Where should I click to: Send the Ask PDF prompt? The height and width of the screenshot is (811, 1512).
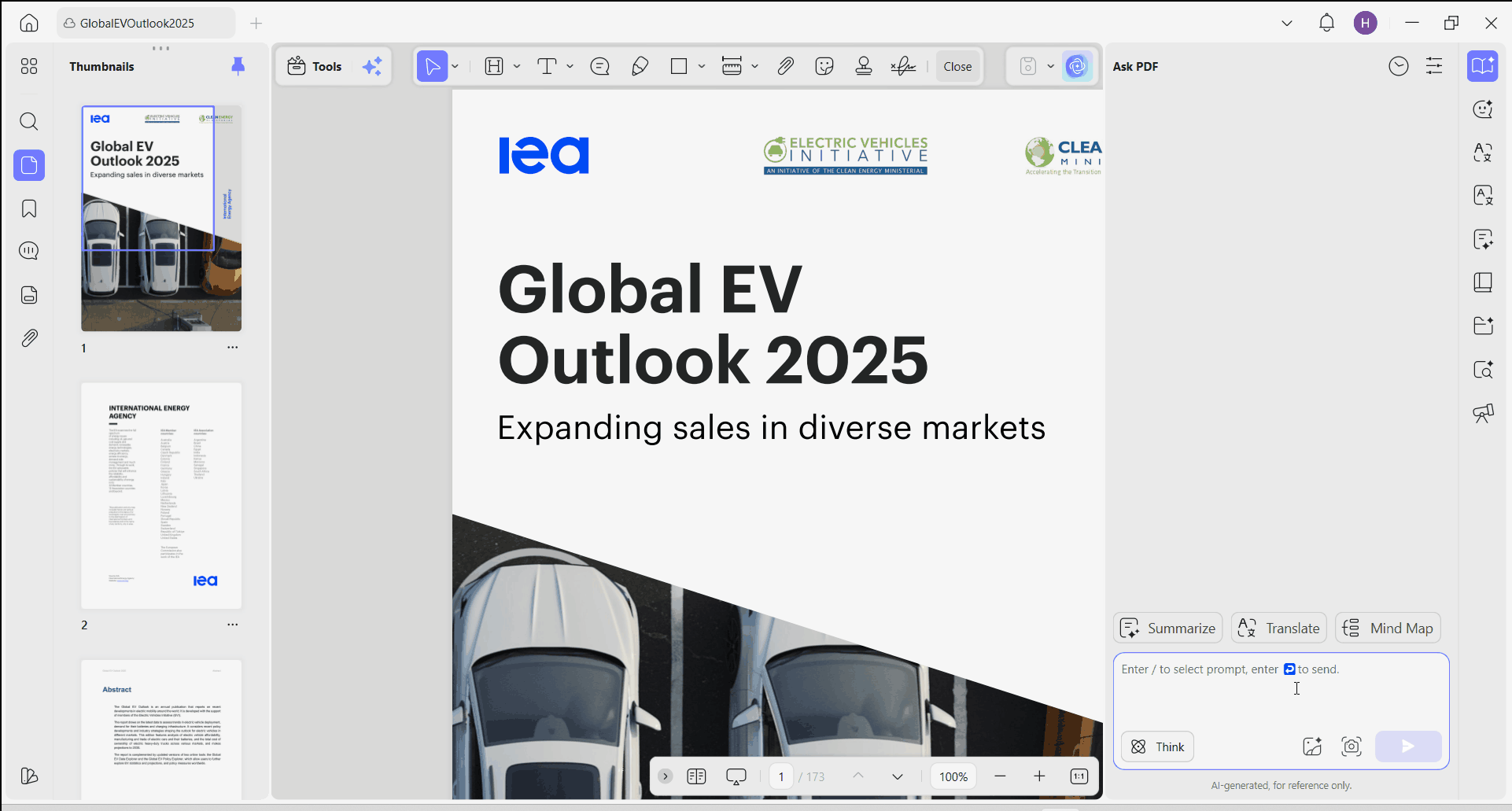pyautogui.click(x=1408, y=746)
